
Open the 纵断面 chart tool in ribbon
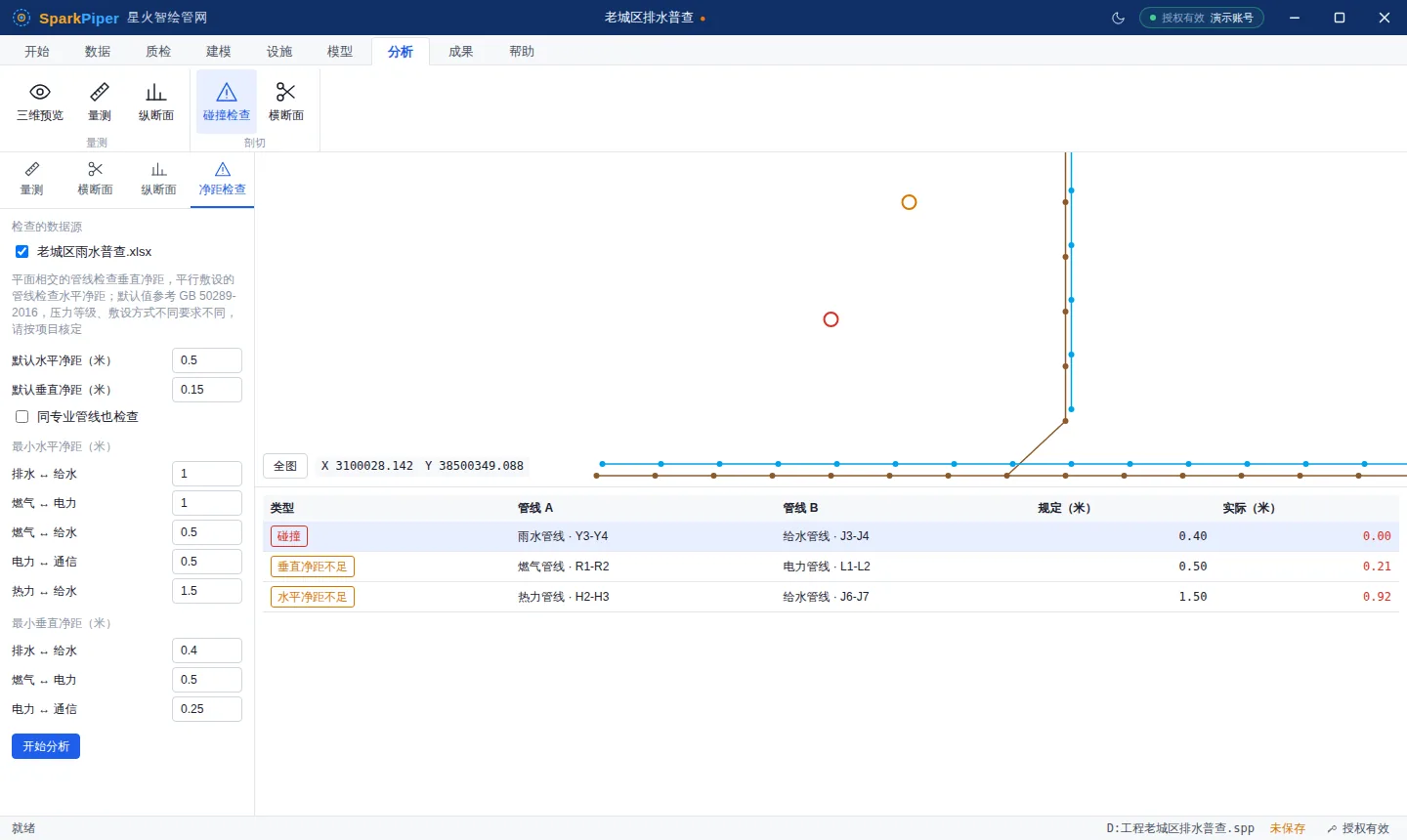(x=156, y=102)
